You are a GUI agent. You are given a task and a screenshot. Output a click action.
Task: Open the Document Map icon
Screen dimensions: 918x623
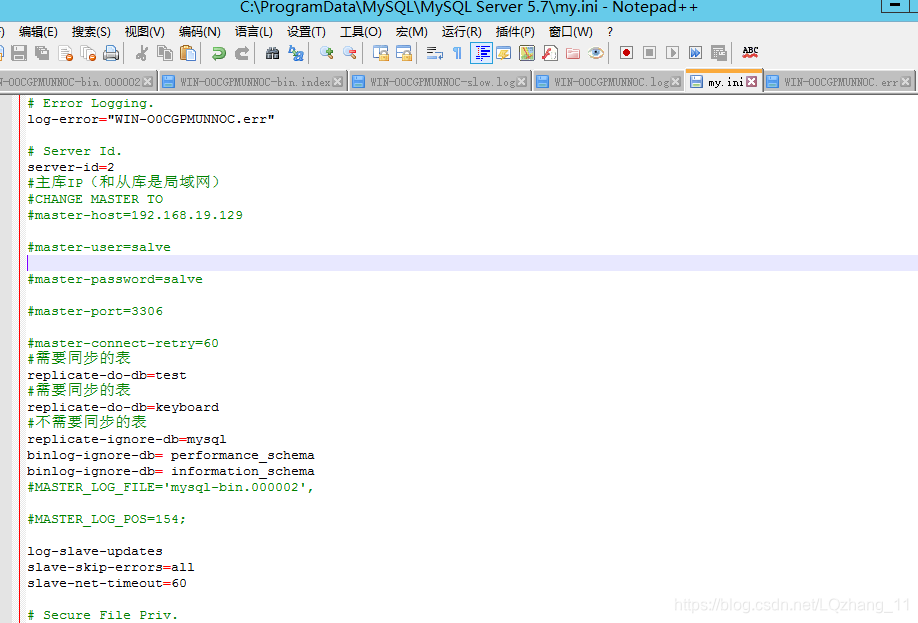pyautogui.click(x=527, y=53)
